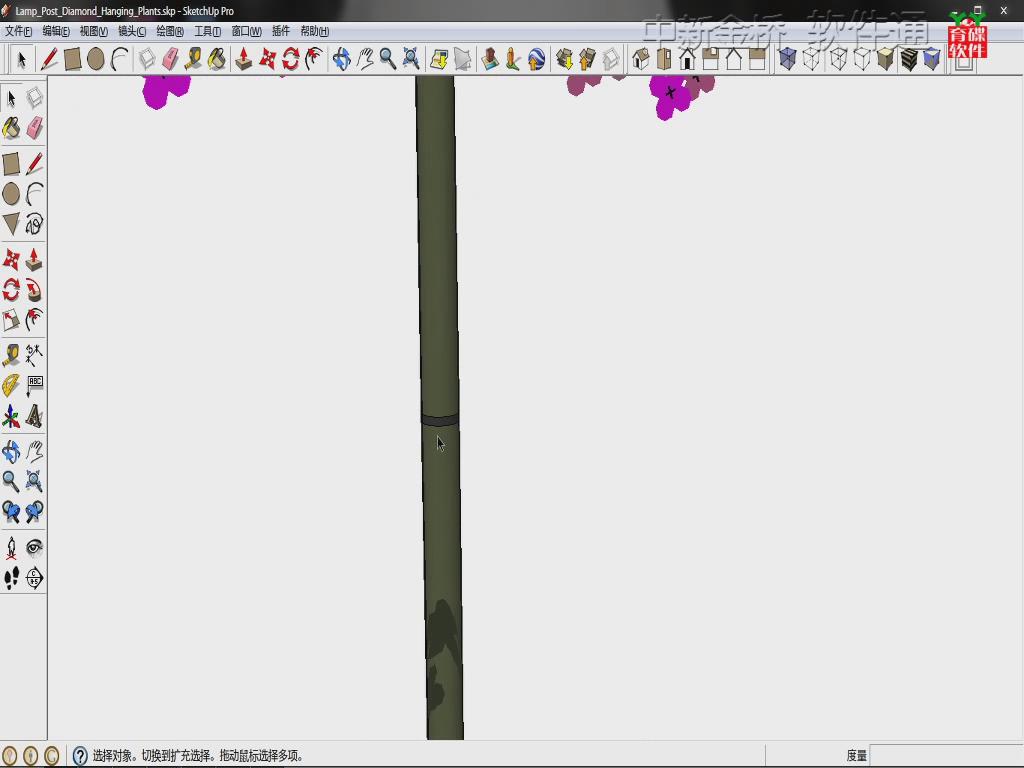Select the Section Plane tool
Viewport: 1024px width, 768px height.
pos(34,577)
